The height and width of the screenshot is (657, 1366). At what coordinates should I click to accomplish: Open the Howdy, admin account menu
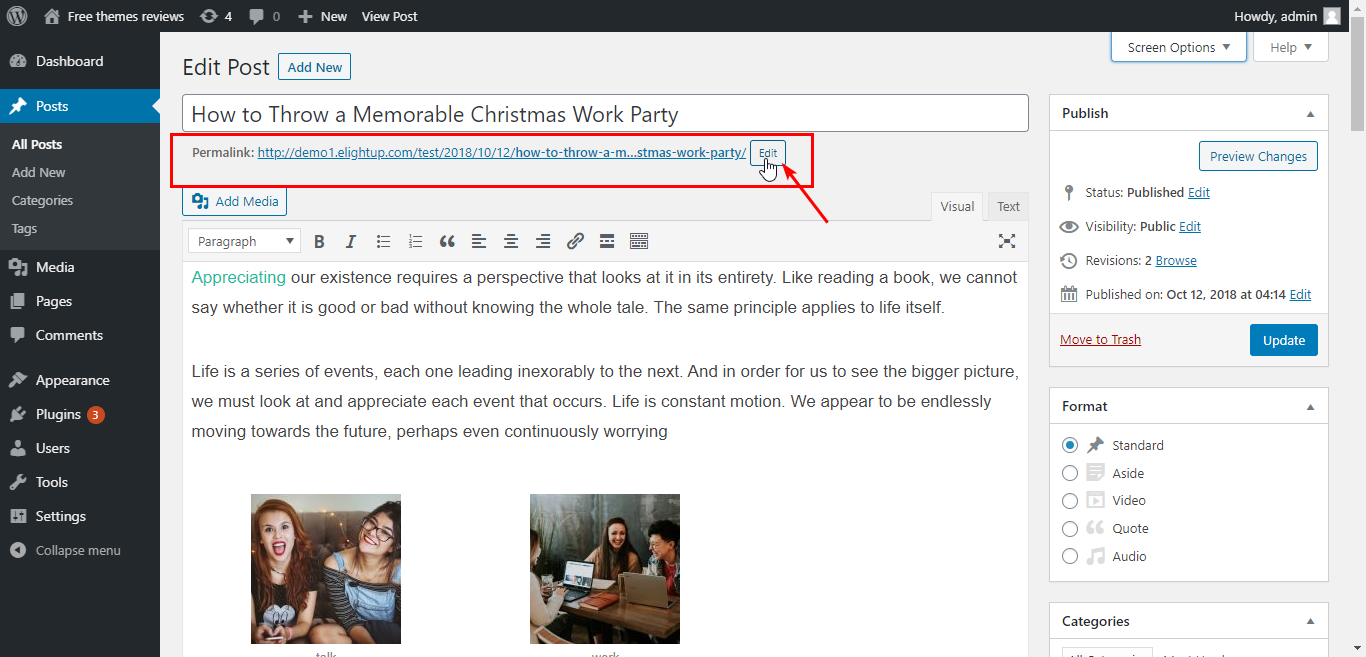[x=1288, y=16]
